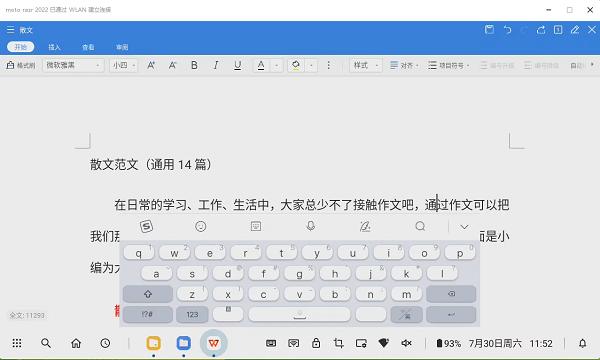The image size is (600, 360).
Task: Tap the g key
Action: click(299, 274)
